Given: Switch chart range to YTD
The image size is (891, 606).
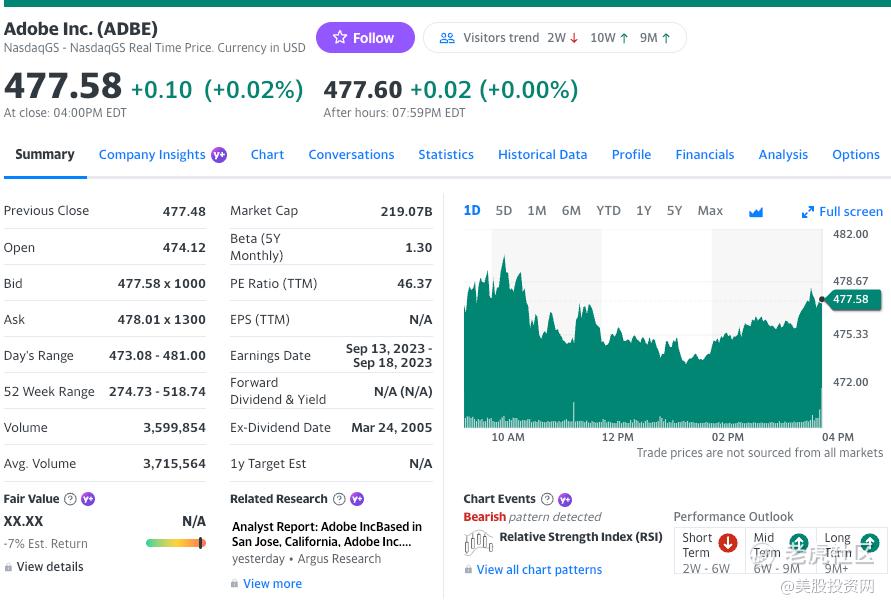Looking at the screenshot, I should pyautogui.click(x=608, y=211).
